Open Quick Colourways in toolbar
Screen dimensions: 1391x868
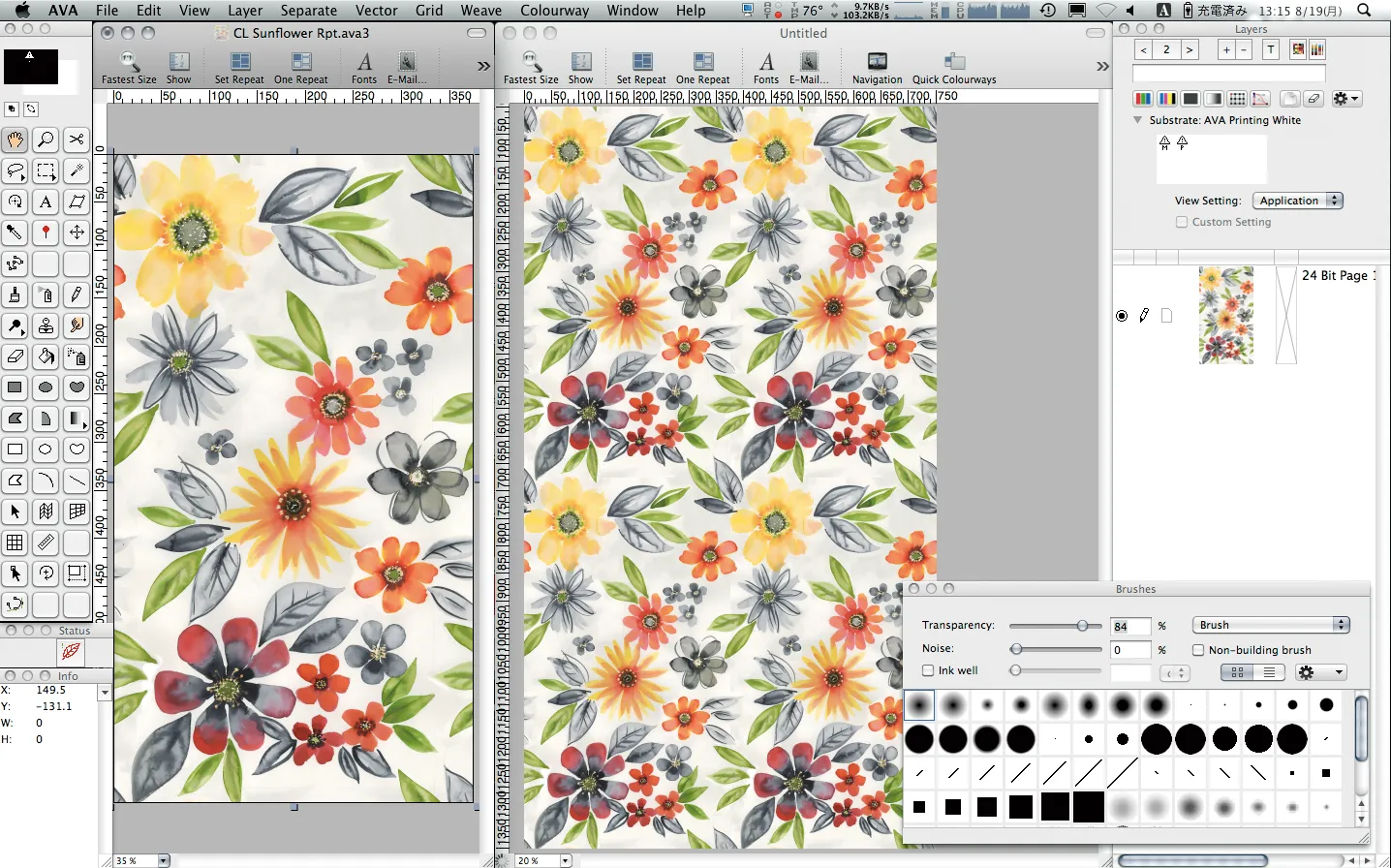tap(953, 68)
